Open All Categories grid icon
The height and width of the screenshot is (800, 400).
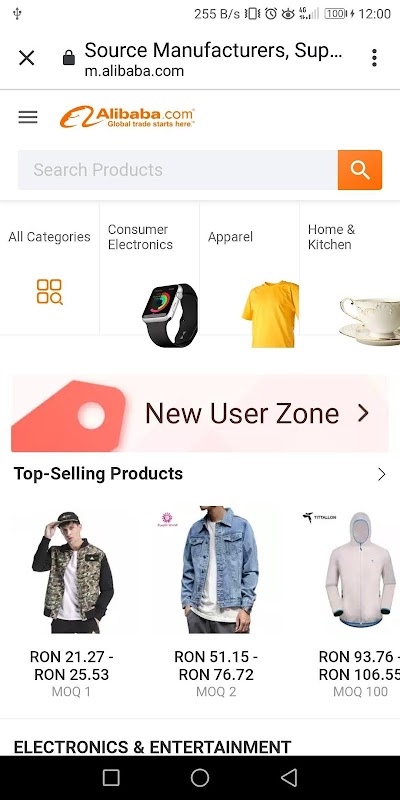coord(49,292)
